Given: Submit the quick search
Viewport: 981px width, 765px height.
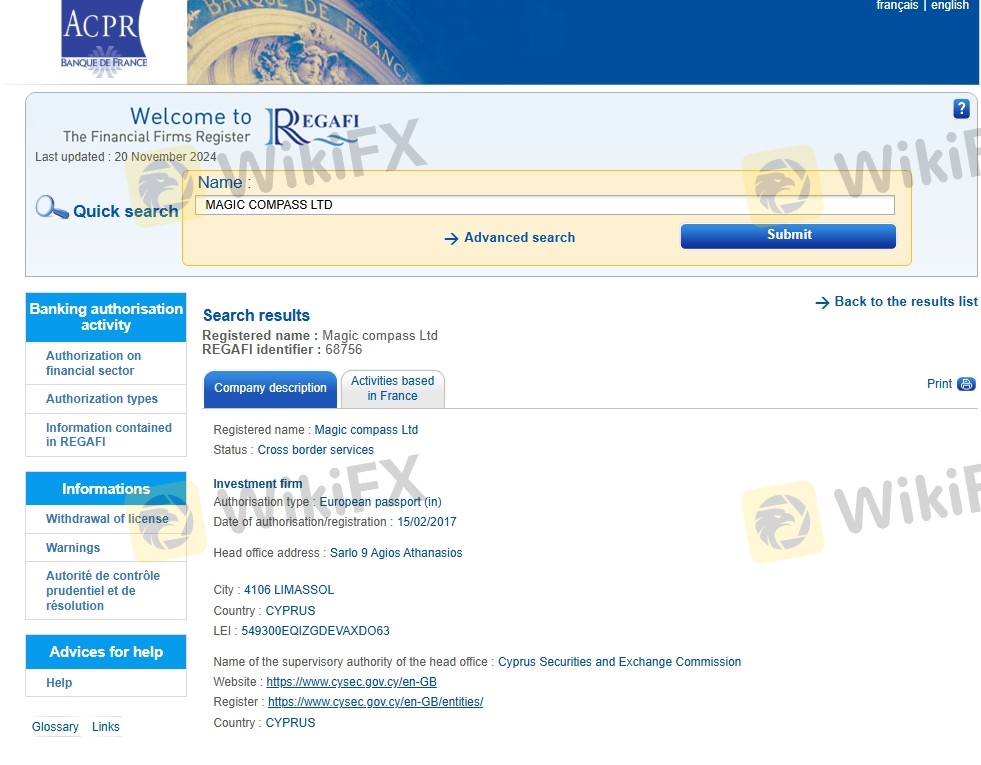Looking at the screenshot, I should (x=788, y=236).
